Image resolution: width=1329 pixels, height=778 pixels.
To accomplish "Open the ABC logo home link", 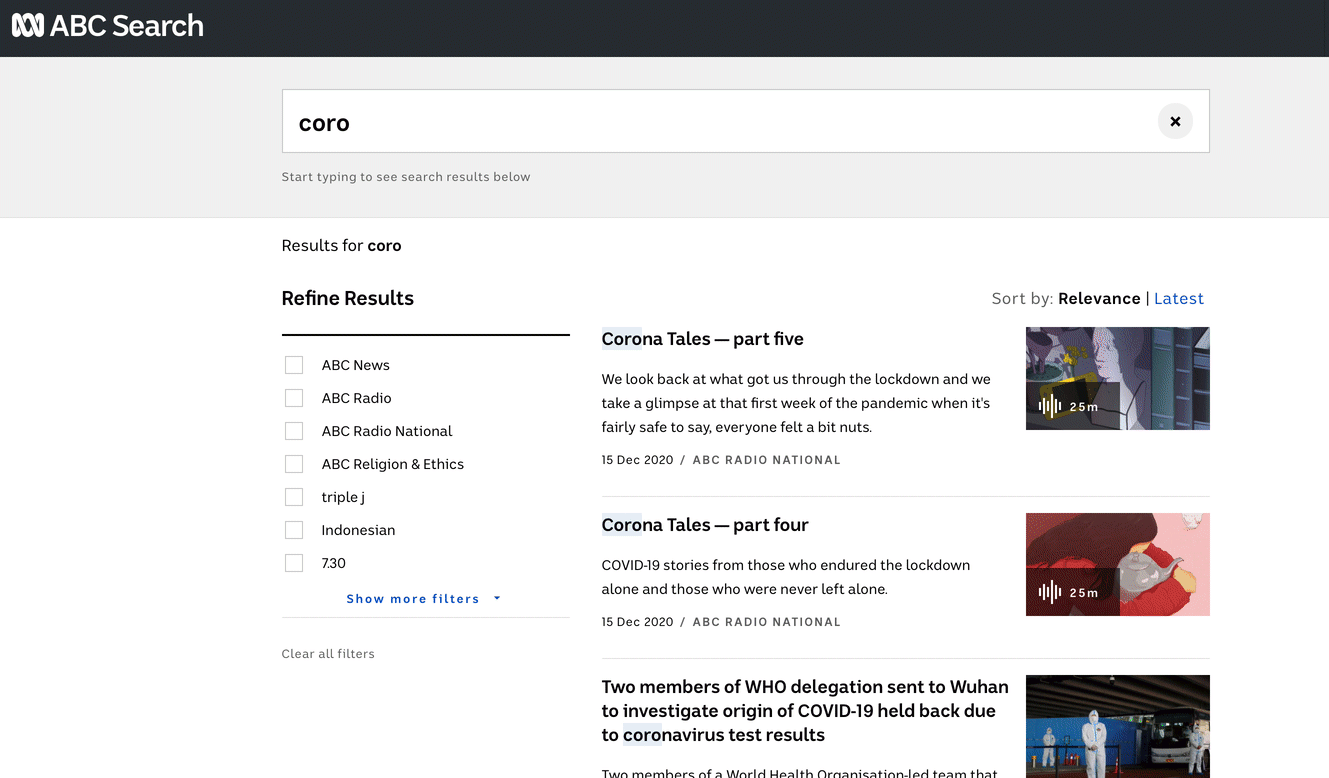I will coord(28,26).
